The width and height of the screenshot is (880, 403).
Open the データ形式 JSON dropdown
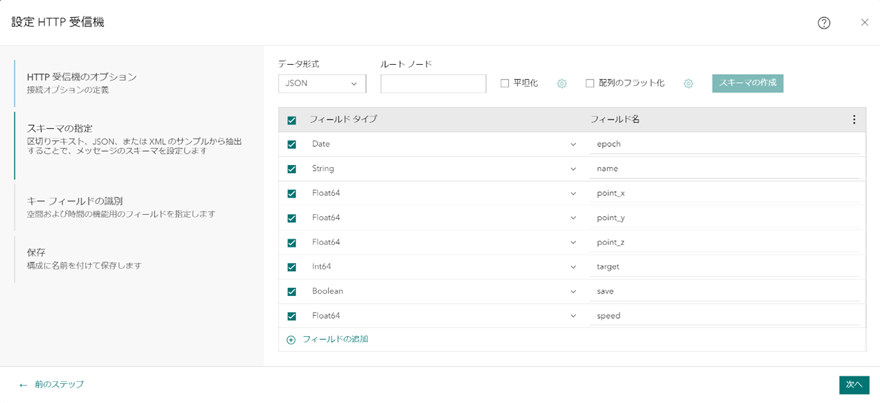coord(323,84)
